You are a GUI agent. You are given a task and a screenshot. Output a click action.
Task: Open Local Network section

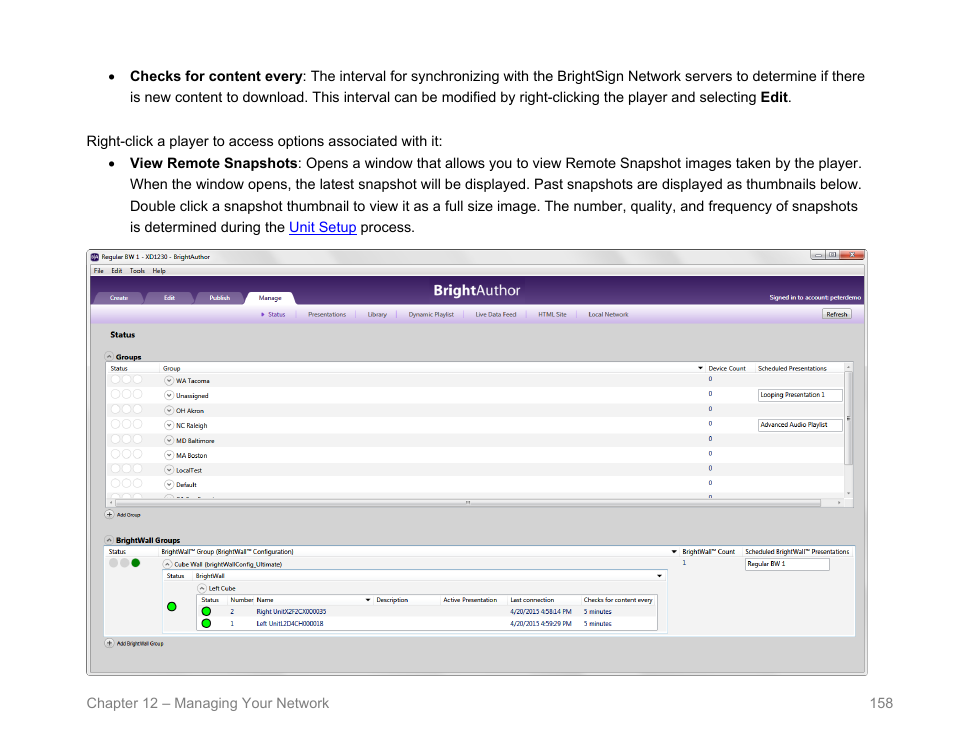pyautogui.click(x=608, y=315)
